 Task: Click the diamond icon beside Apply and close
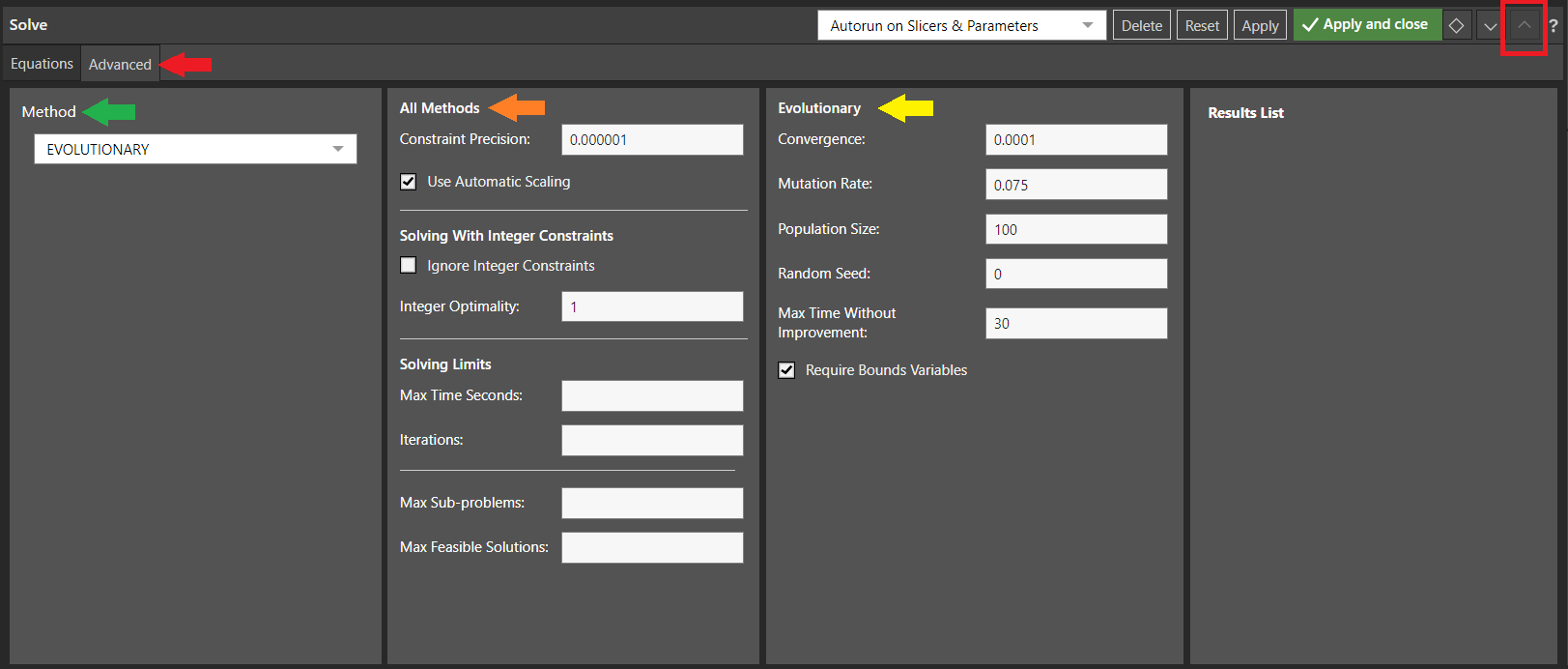pos(1457,25)
